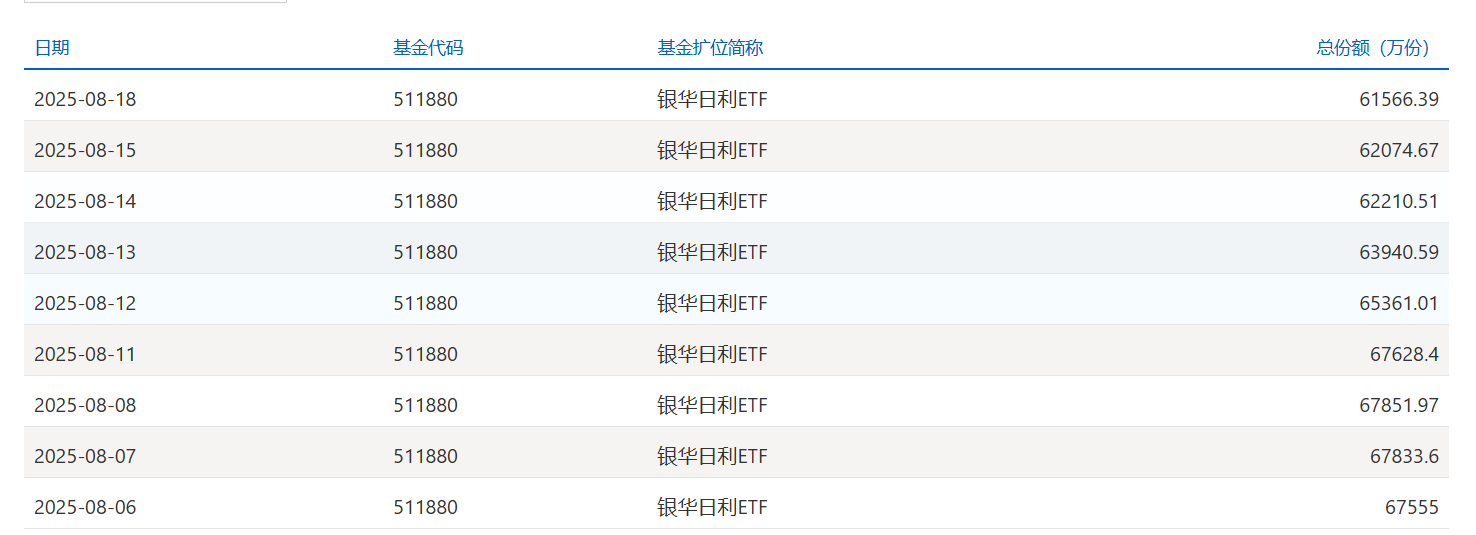Select the 2025-08-06 row date
The height and width of the screenshot is (535, 1476).
pos(85,507)
